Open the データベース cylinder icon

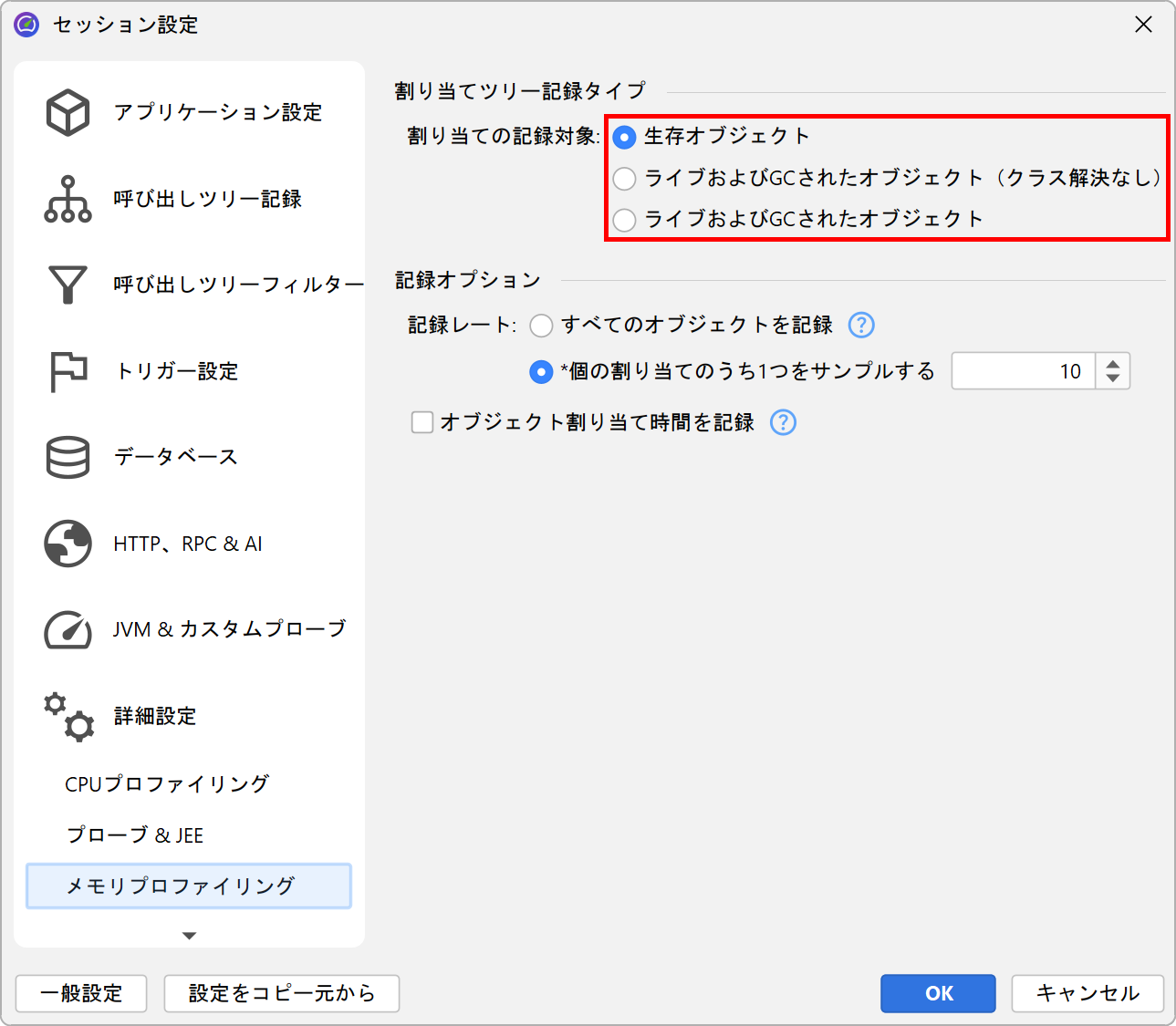tap(68, 457)
